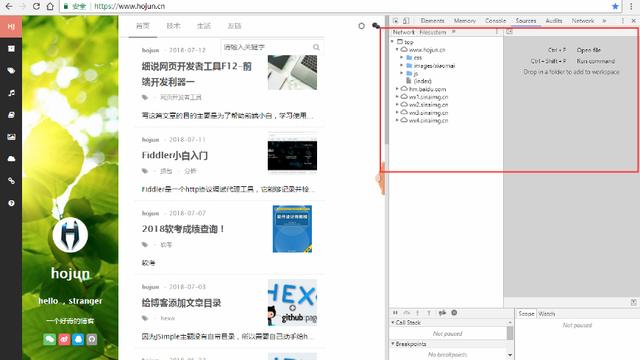Switch to the Memory DevTools tab
This screenshot has width=640, height=360.
[x=464, y=20]
